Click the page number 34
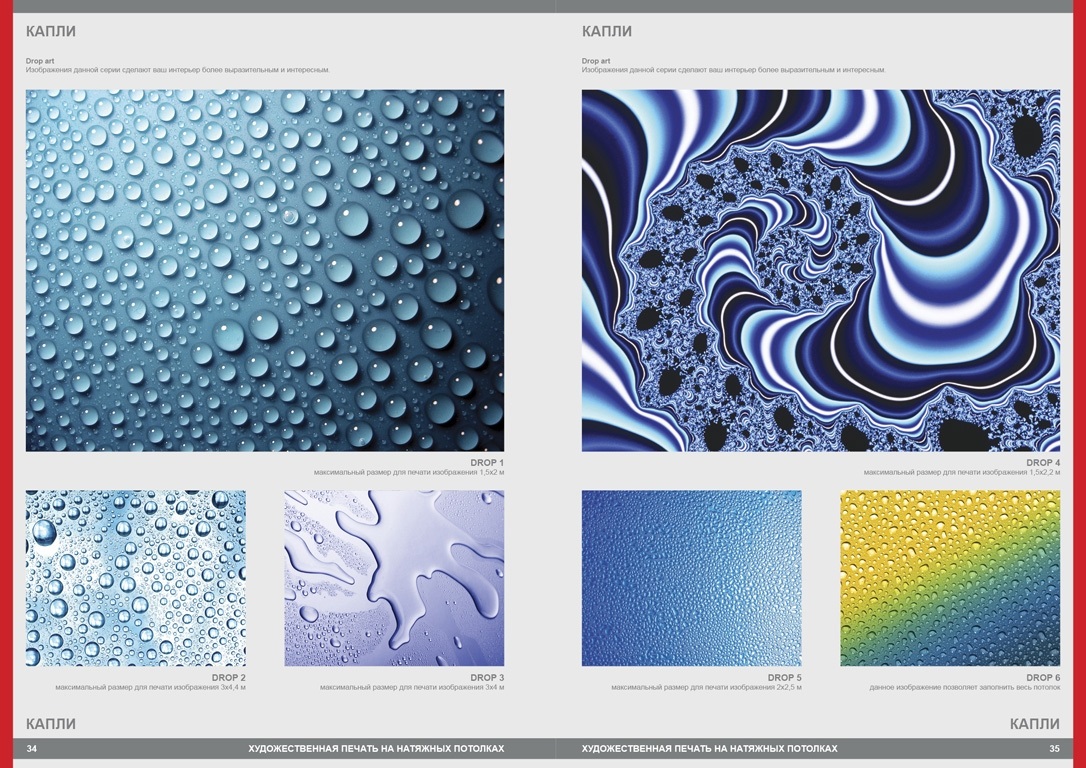Viewport: 1086px width, 768px height. tap(32, 749)
